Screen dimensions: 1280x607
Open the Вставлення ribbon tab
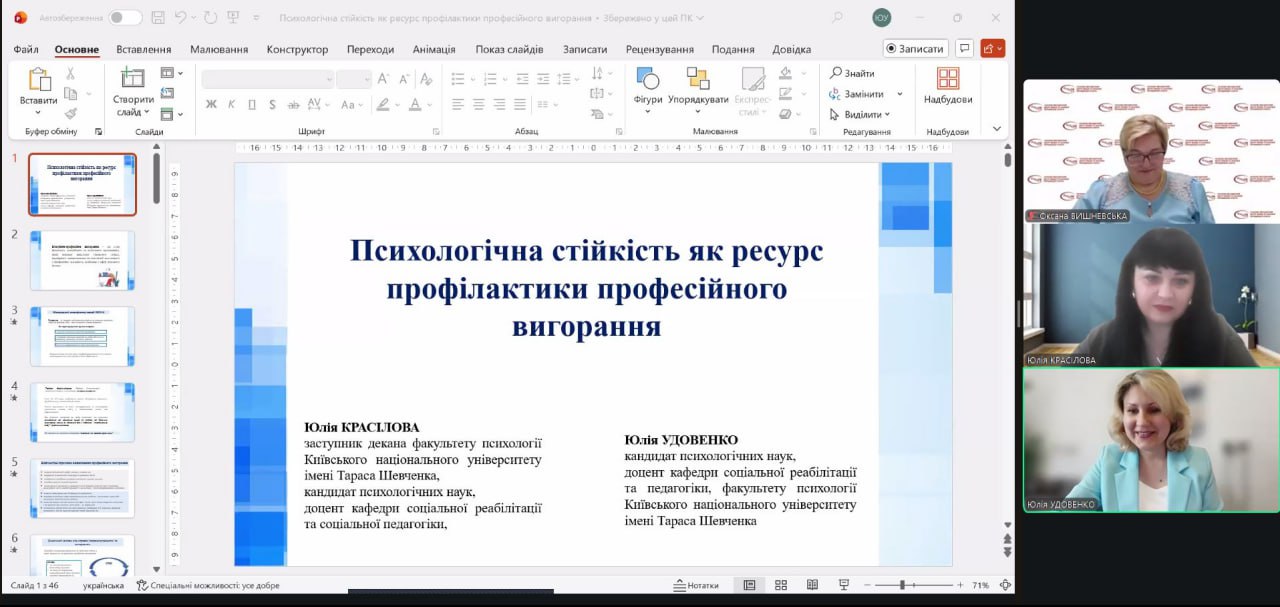(x=143, y=49)
